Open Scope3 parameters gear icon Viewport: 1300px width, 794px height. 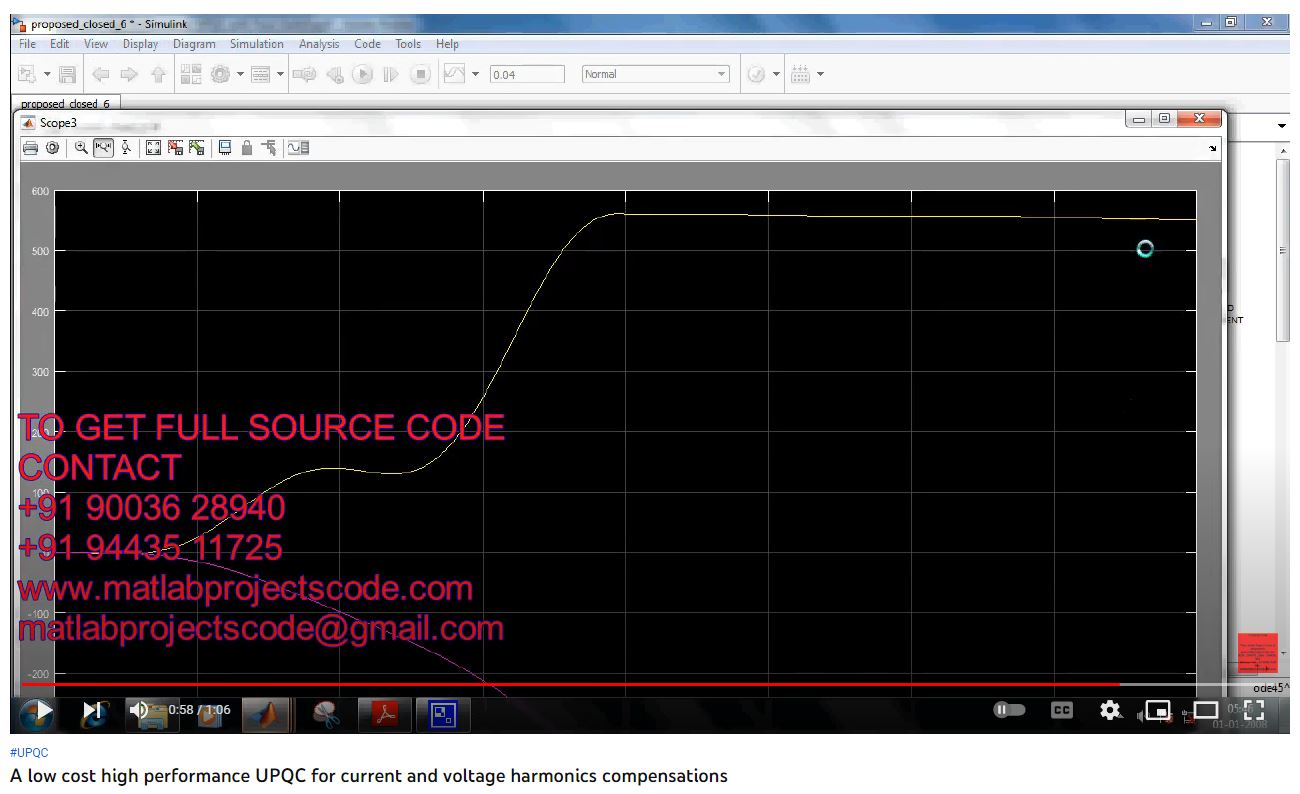(52, 148)
